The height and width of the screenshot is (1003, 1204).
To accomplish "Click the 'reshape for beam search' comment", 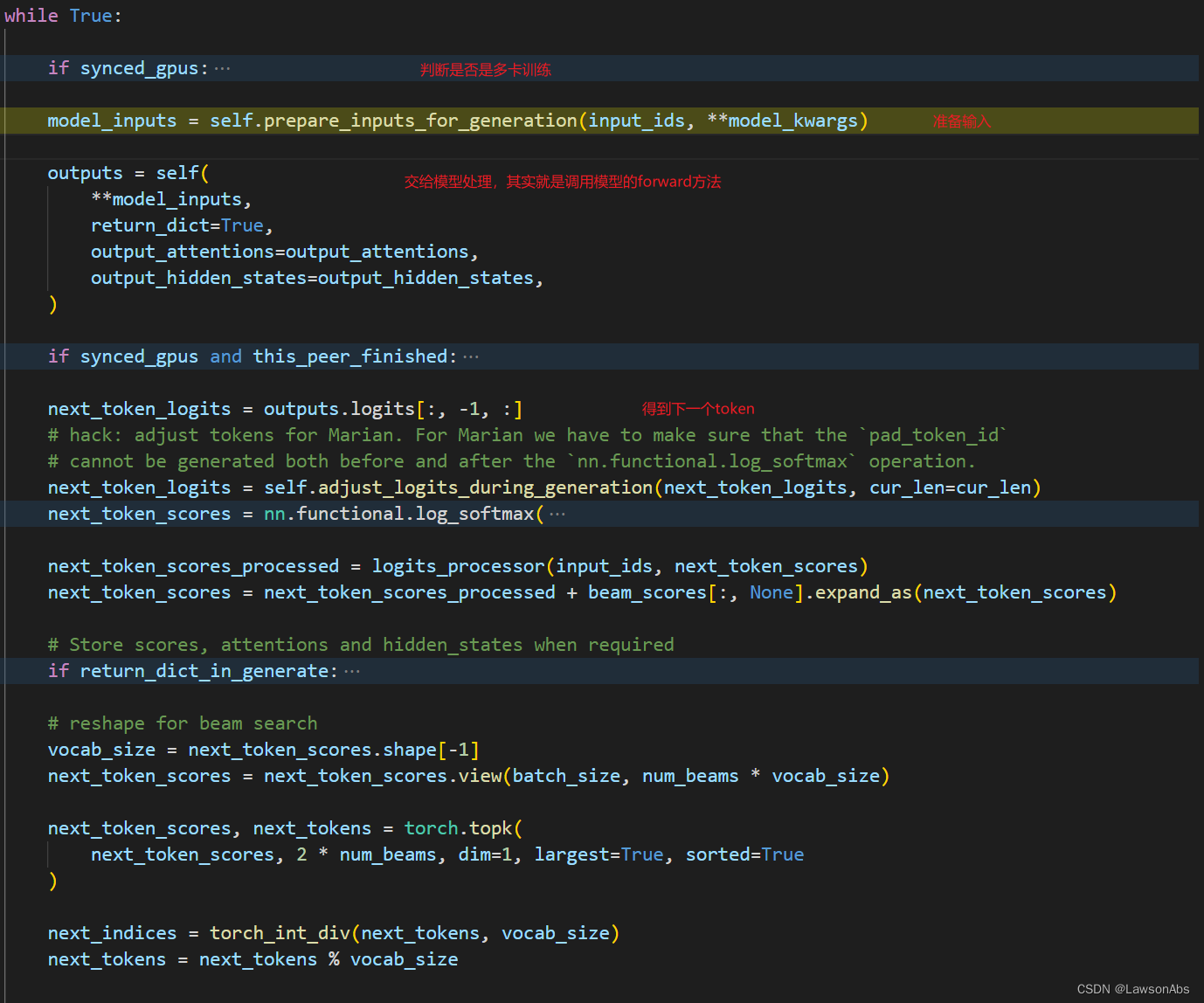I will [183, 723].
